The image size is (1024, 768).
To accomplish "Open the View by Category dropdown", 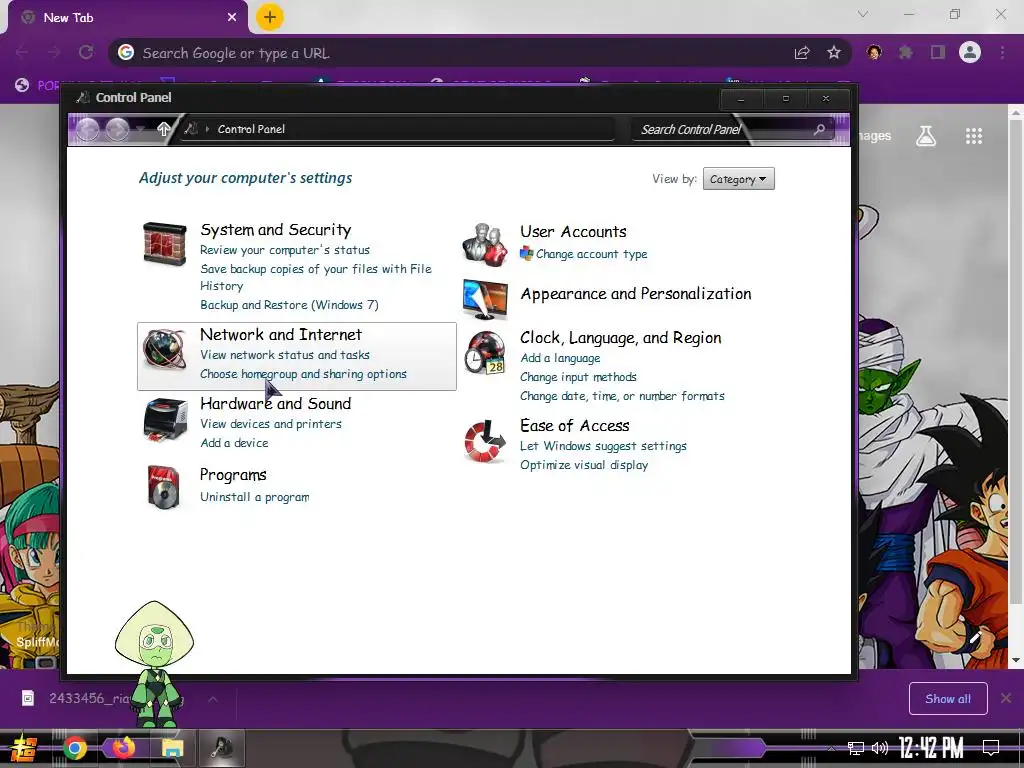I will (x=739, y=179).
